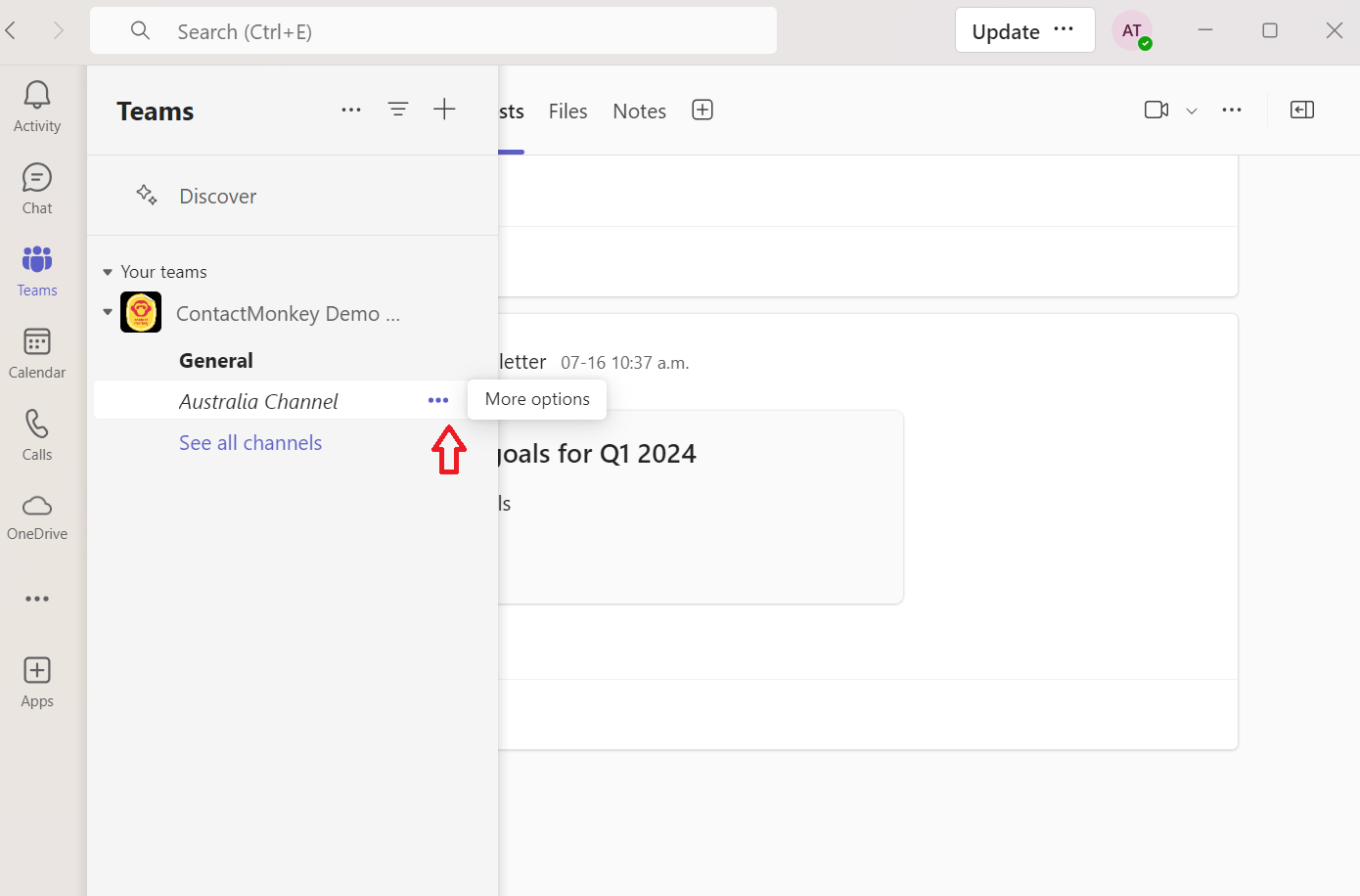Select the ContactMonkey Demo team name
Screen dimensions: 1360x896
[x=288, y=313]
